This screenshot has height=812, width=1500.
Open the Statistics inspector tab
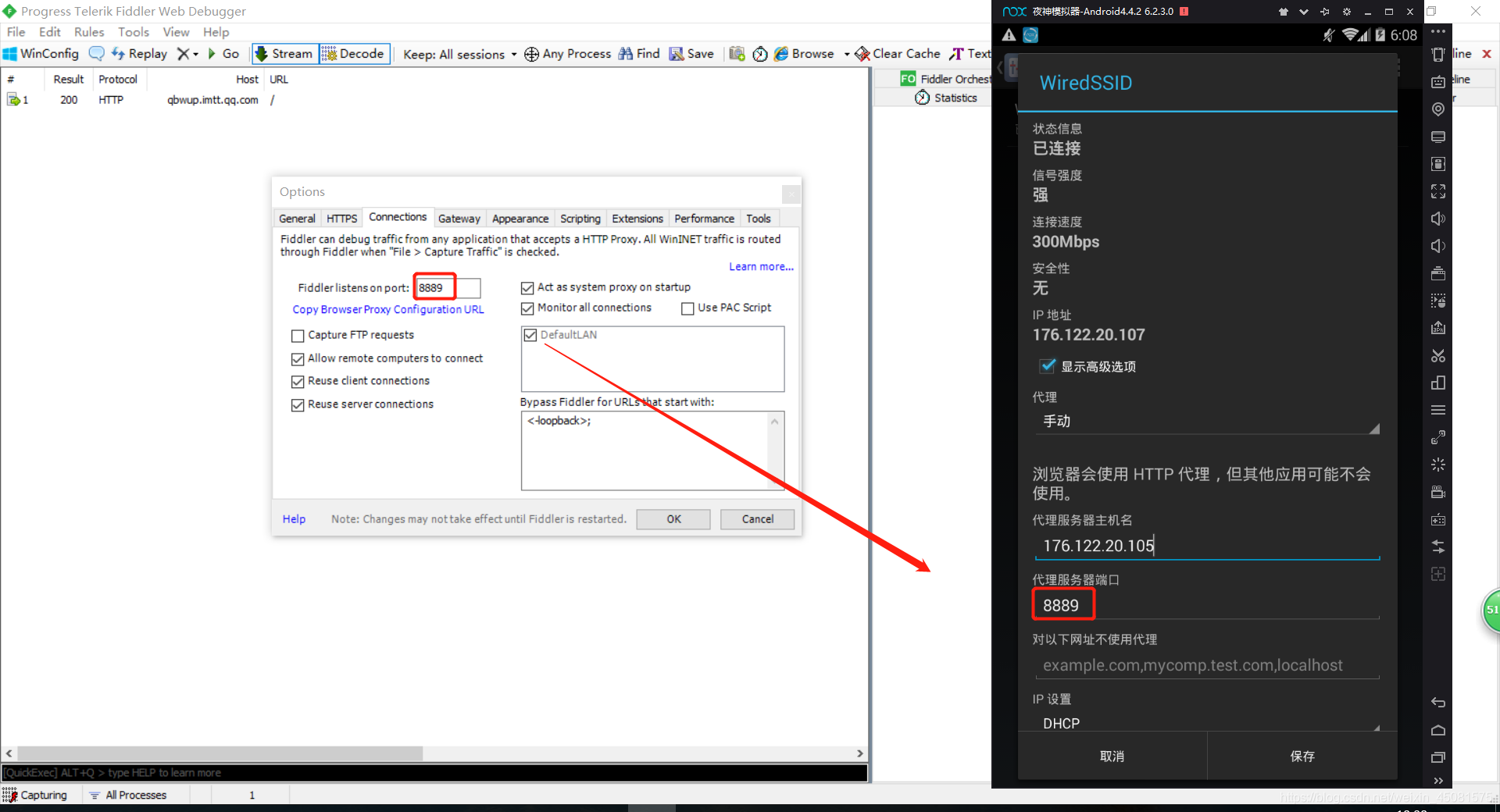pos(947,98)
